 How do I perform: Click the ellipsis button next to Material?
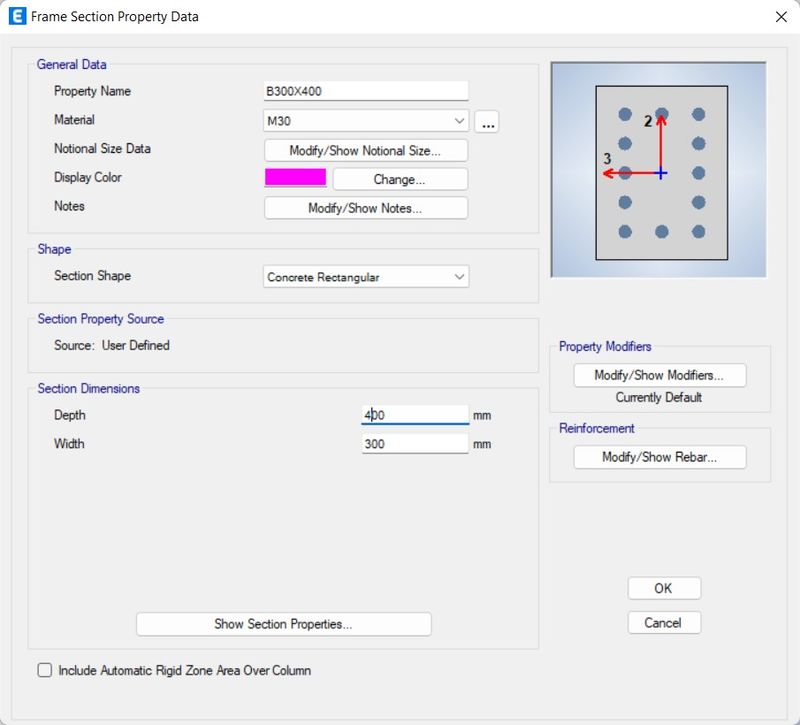pyautogui.click(x=487, y=121)
